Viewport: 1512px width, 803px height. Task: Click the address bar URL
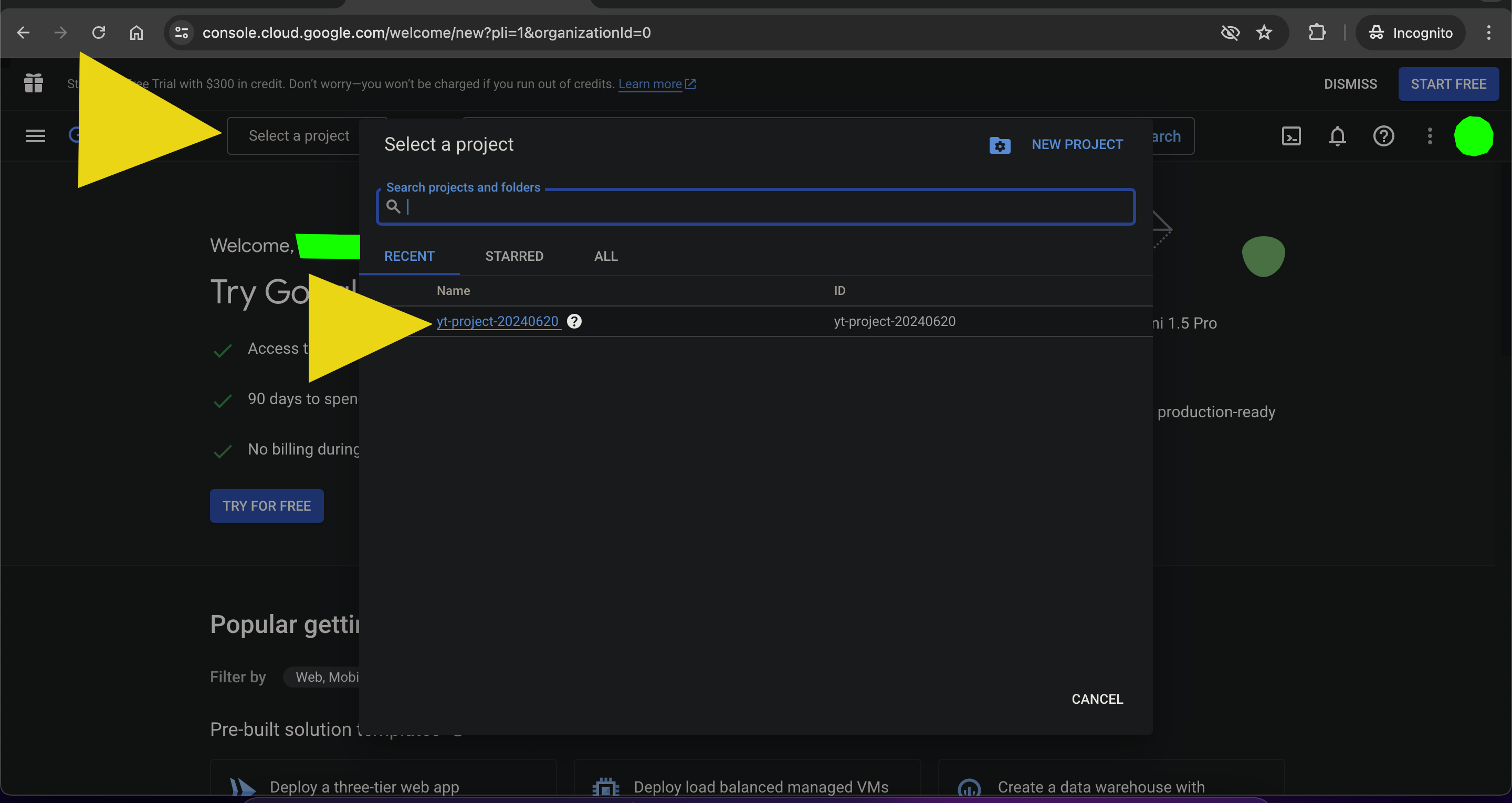[427, 33]
